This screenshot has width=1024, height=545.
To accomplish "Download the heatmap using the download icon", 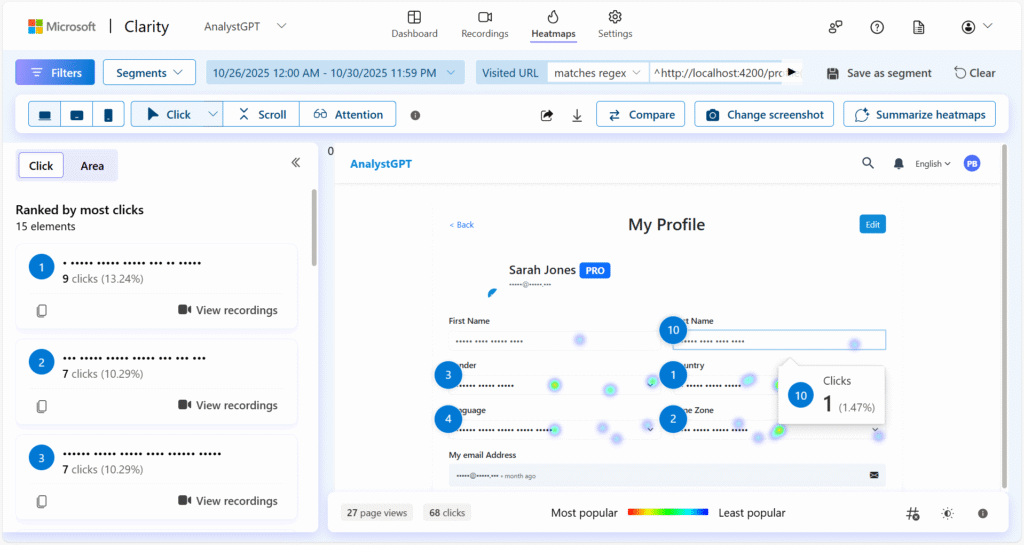I will pos(577,115).
